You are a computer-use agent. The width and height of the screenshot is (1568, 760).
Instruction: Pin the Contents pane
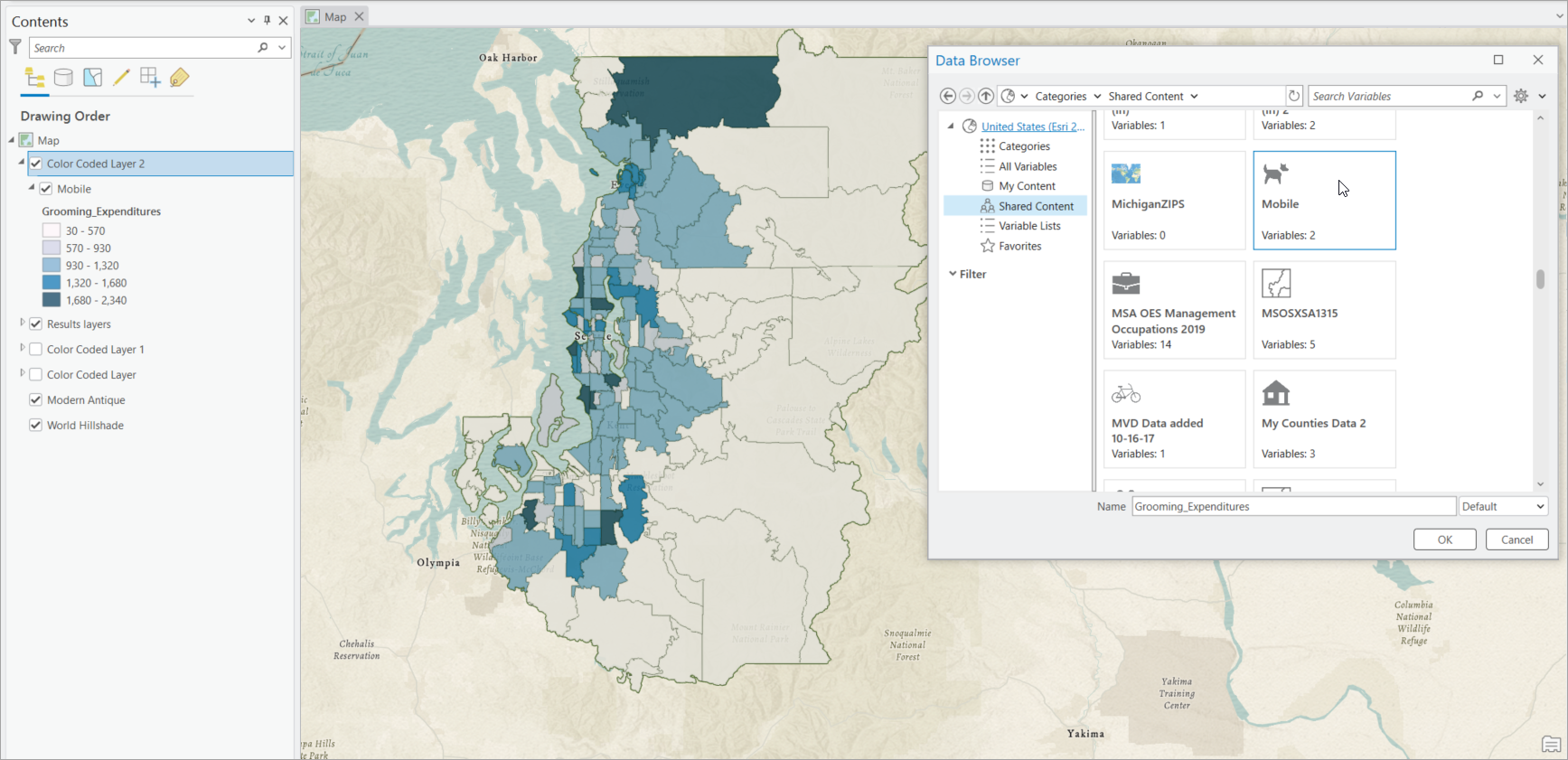(x=268, y=21)
